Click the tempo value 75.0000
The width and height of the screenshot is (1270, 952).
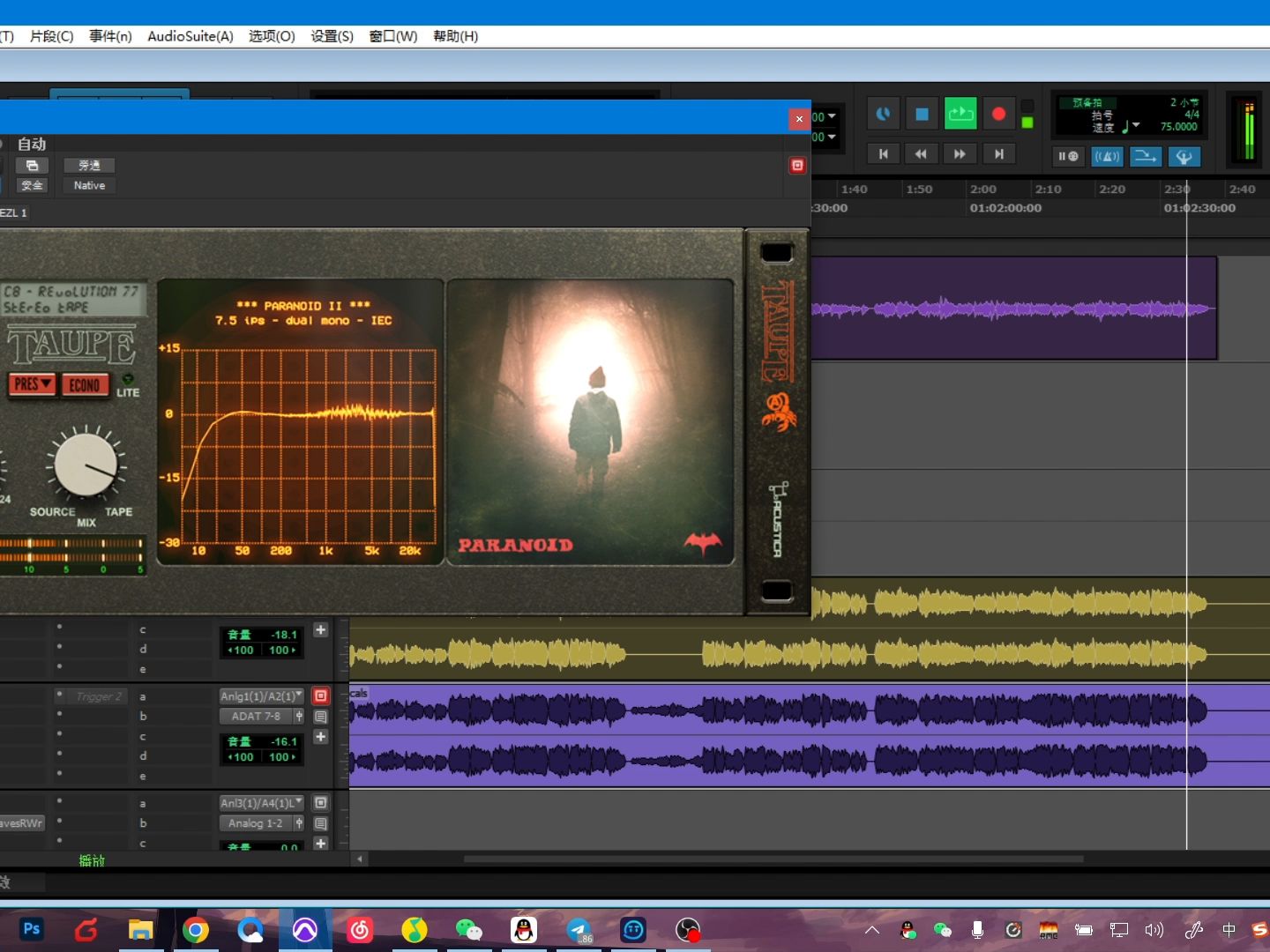pos(1179,127)
